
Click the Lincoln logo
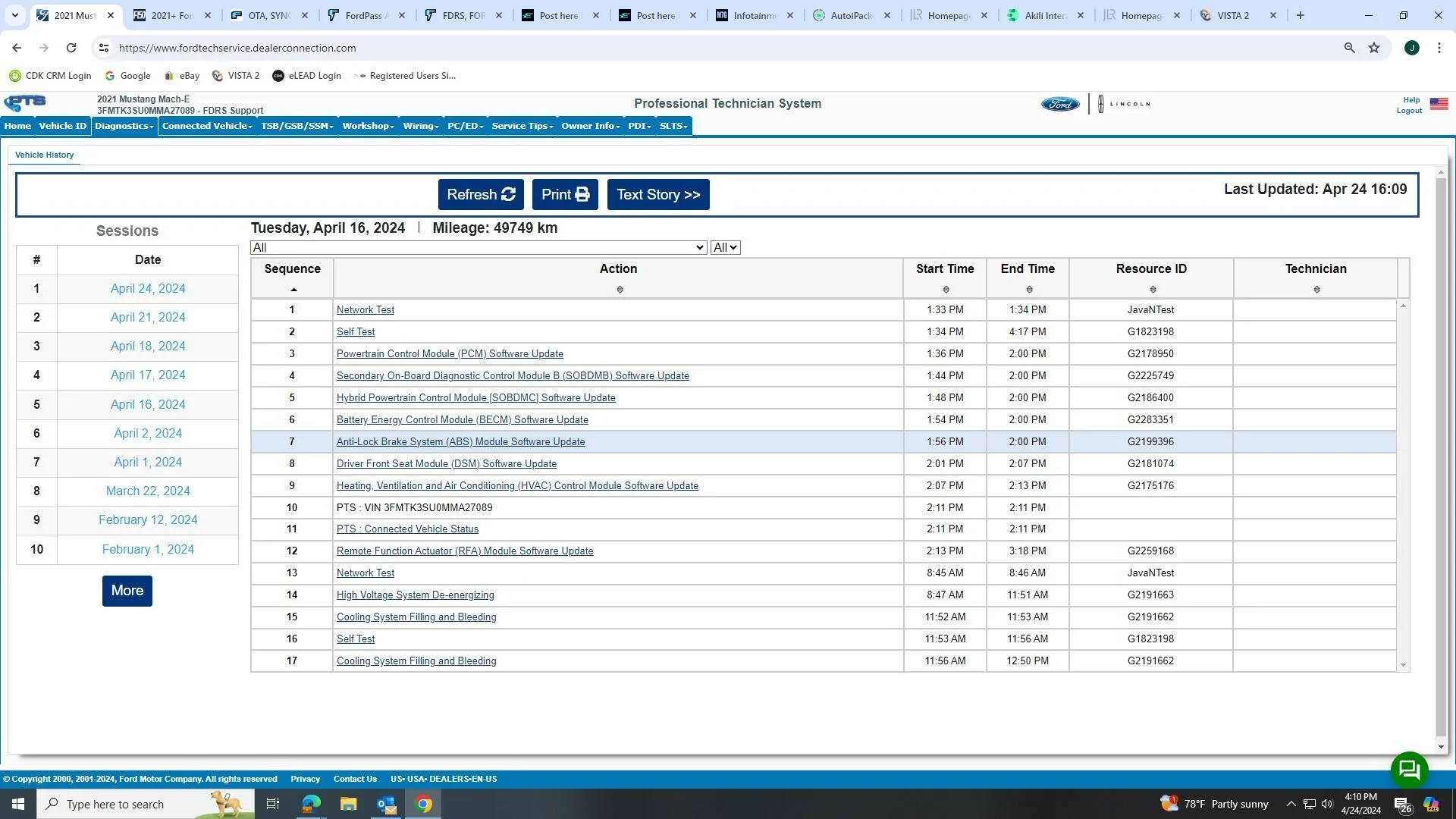1124,104
